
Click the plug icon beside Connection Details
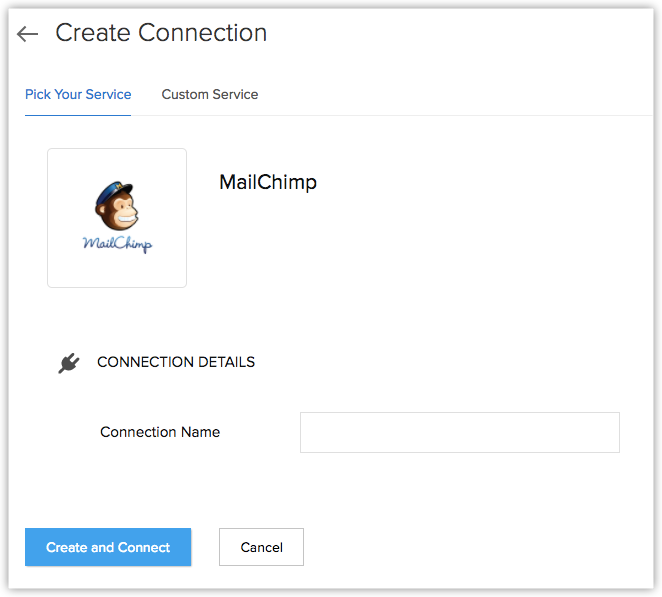68,363
